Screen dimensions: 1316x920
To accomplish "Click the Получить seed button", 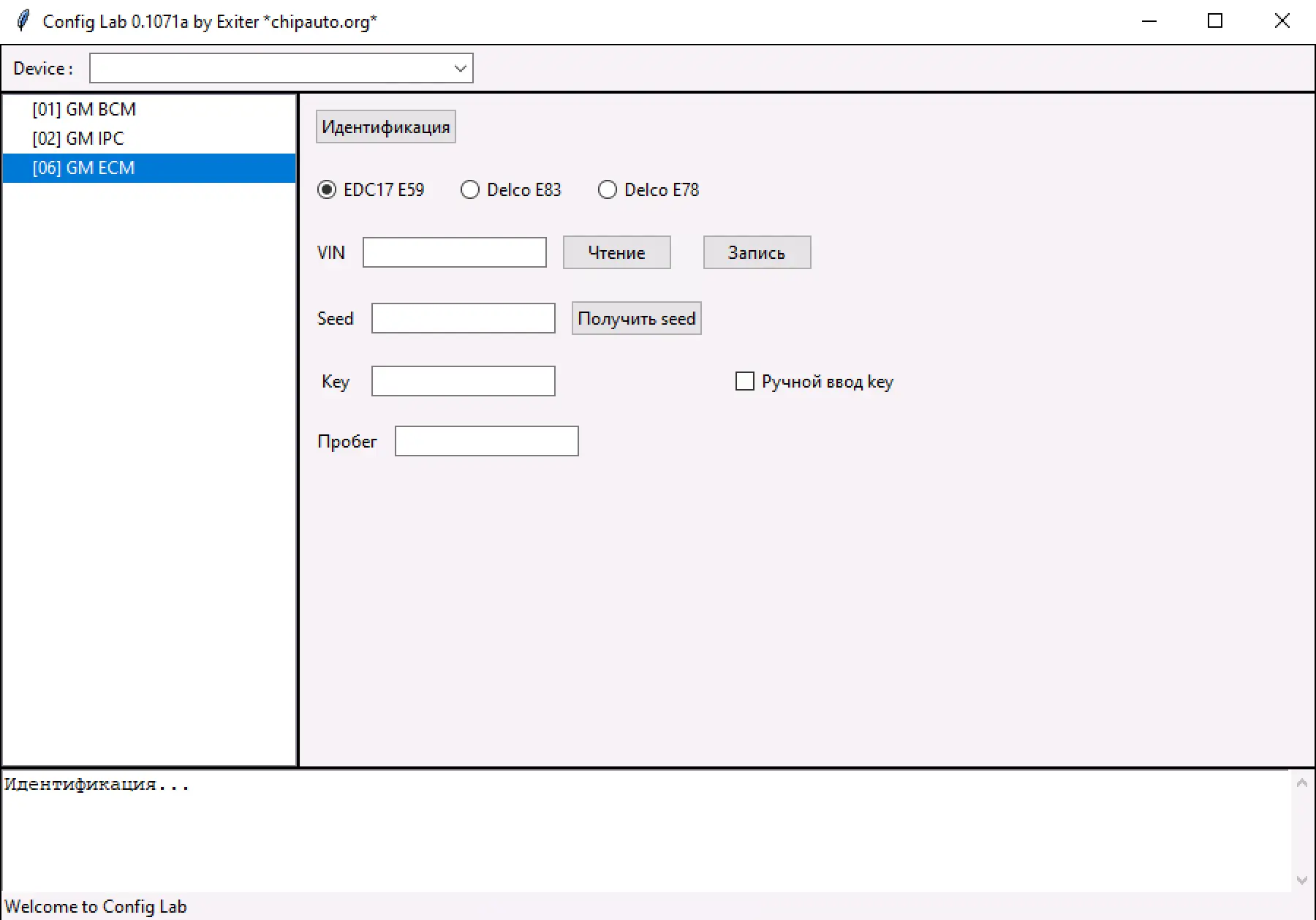I will coord(636,319).
